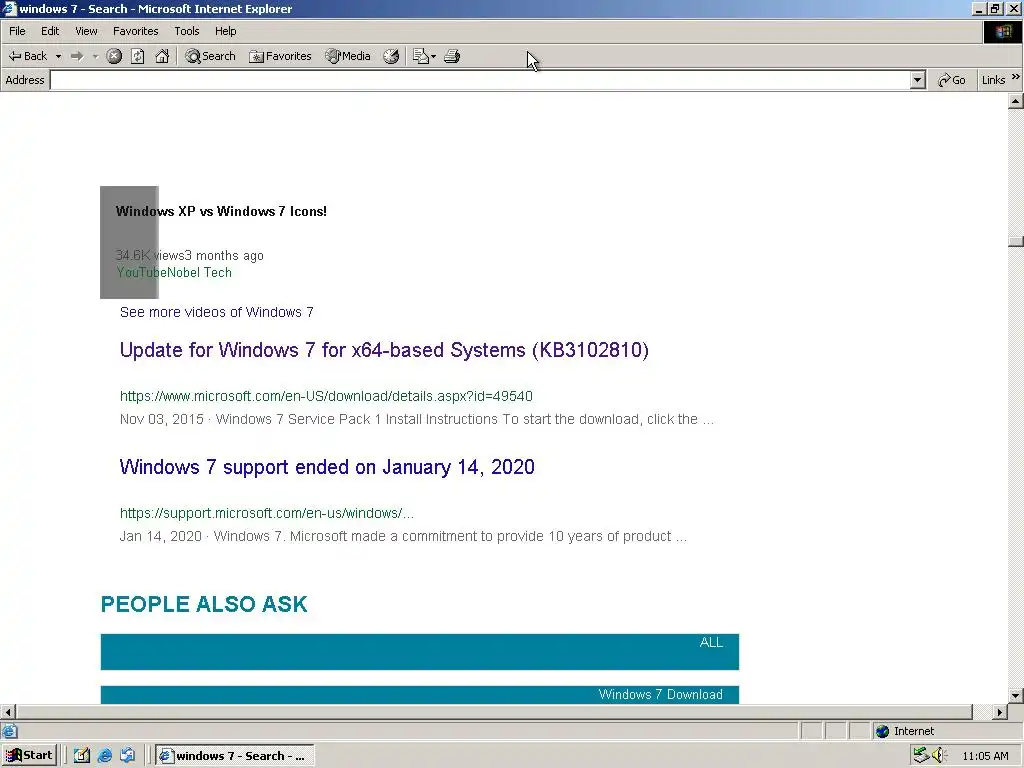This screenshot has height=768, width=1024.
Task: Launch Show Desktop quick launch icon
Action: [82, 756]
